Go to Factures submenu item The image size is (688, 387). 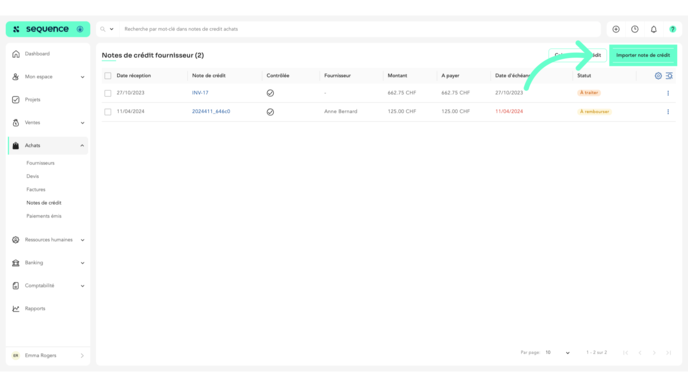tap(36, 190)
